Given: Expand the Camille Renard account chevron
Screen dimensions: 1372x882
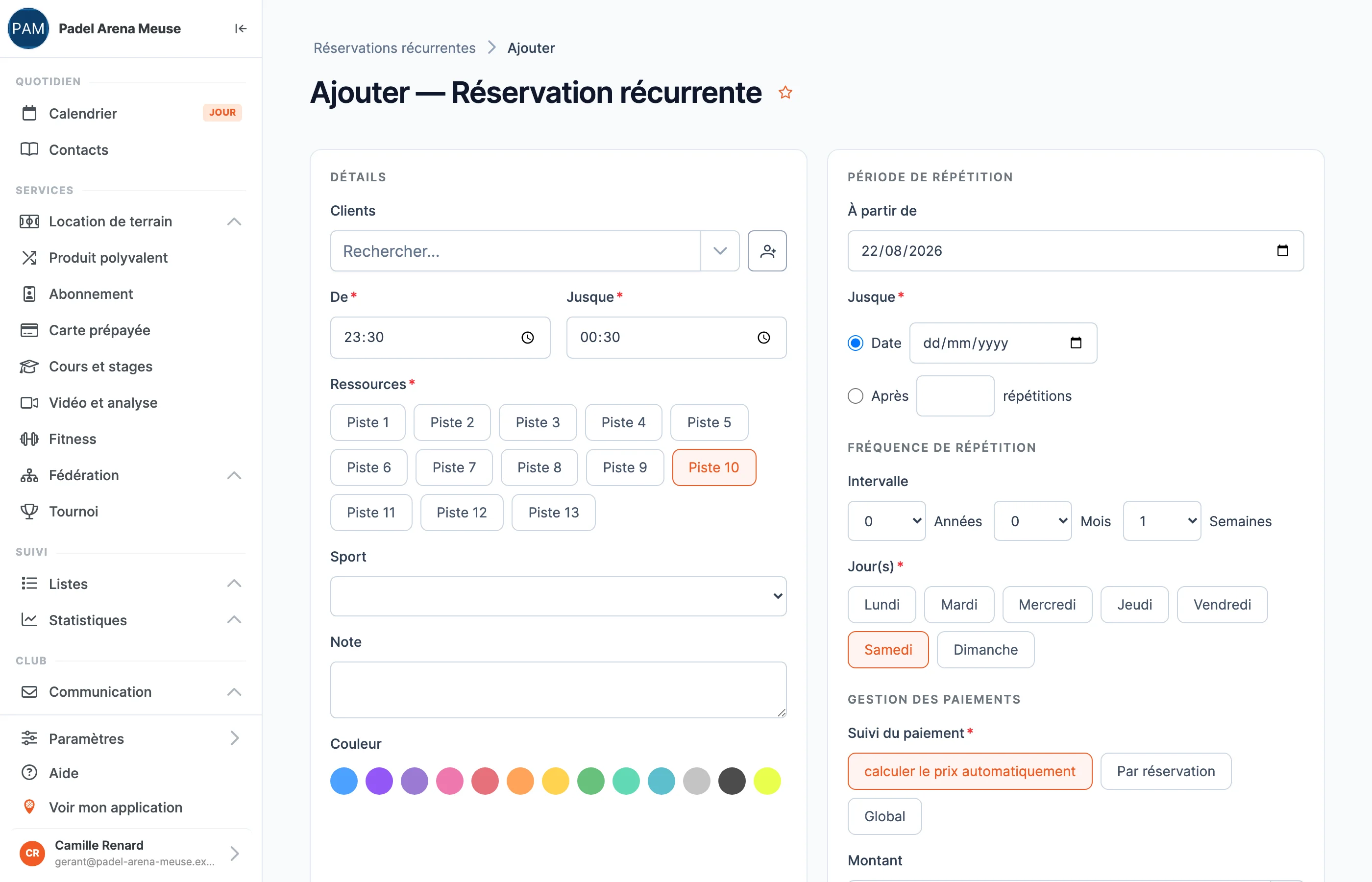Looking at the screenshot, I should [234, 854].
